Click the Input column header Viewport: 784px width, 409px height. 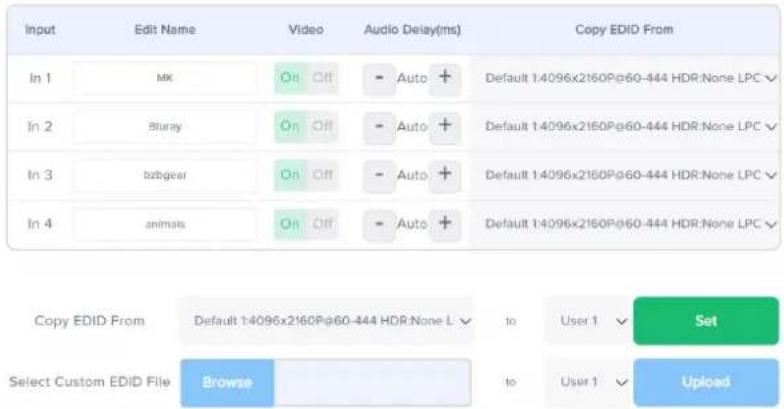40,30
